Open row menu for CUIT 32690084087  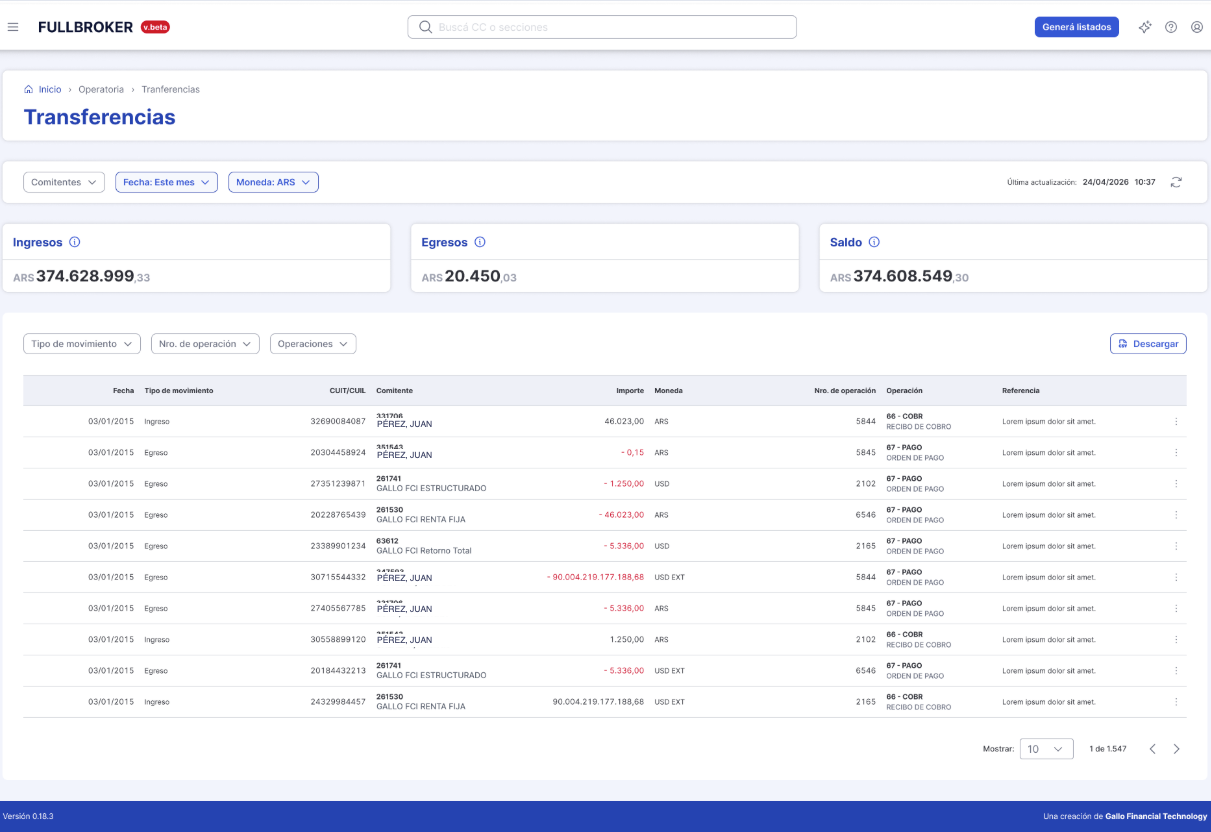[1176, 422]
